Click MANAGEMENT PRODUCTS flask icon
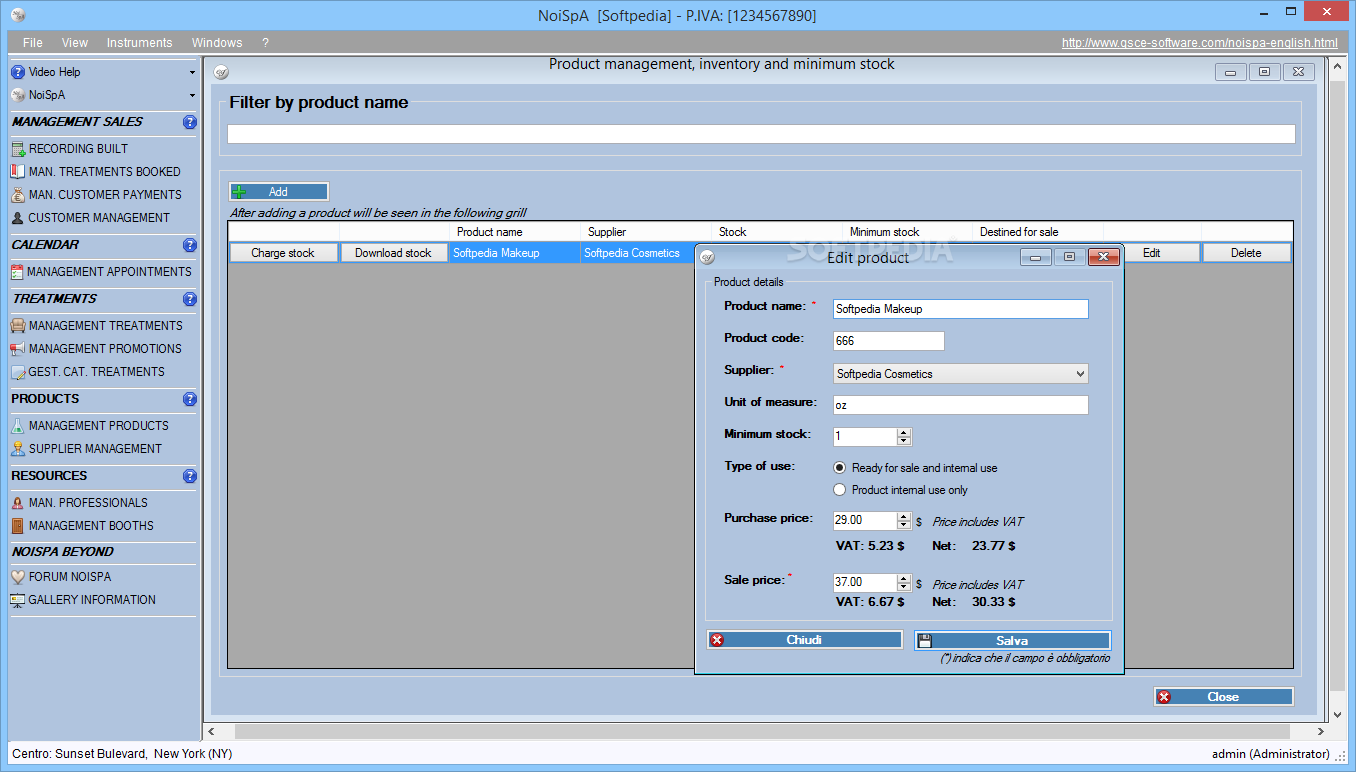This screenshot has height=772, width=1356. (x=18, y=426)
